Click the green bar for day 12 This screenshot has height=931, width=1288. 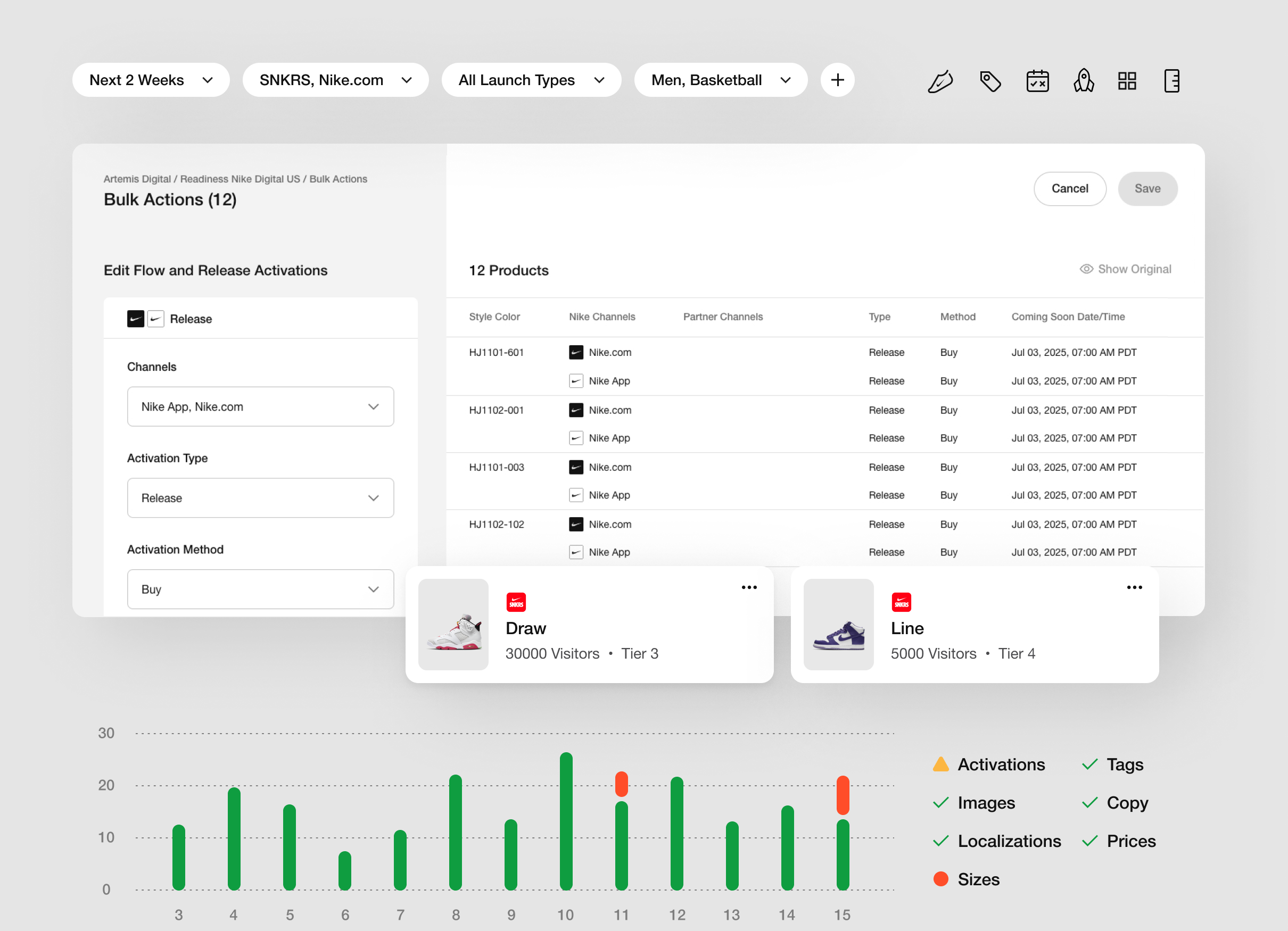coord(676,833)
